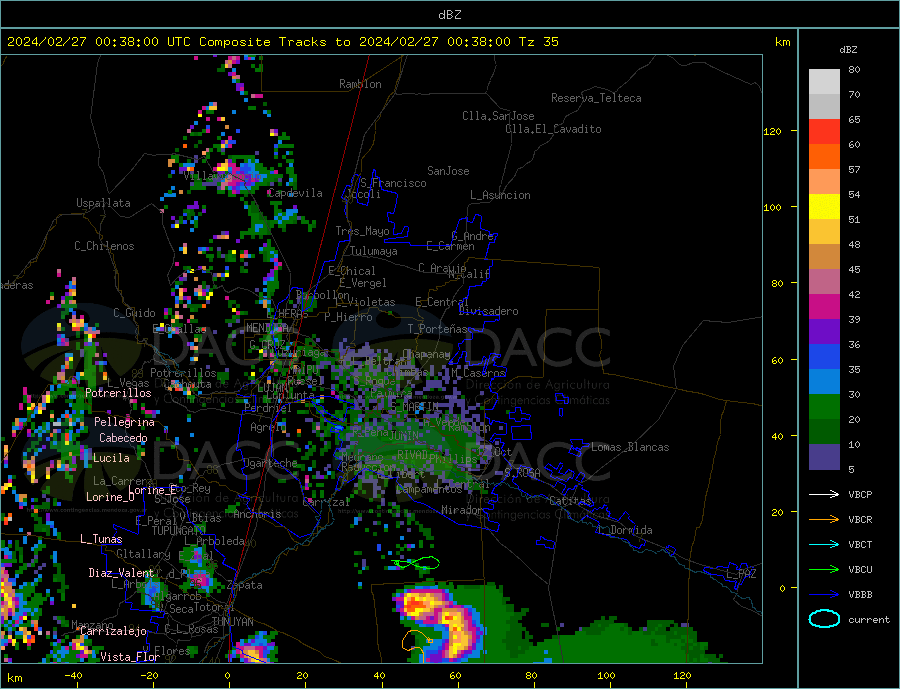
Task: Click the 'L_Asuncion' place label
Action: click(500, 195)
